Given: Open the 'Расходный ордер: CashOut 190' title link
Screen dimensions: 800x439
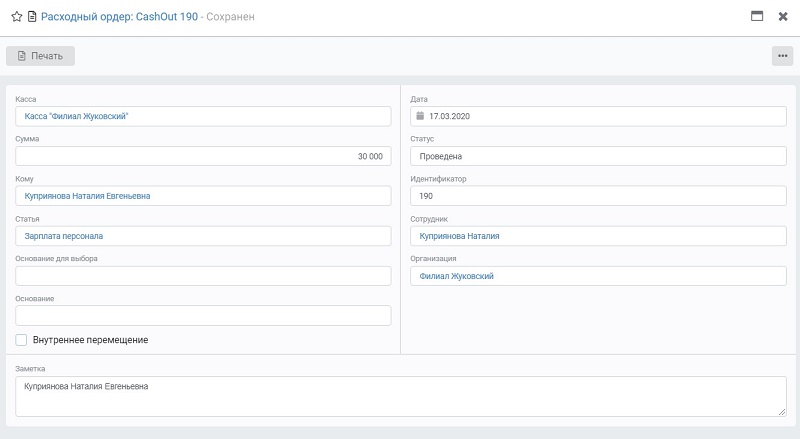Looking at the screenshot, I should point(119,17).
